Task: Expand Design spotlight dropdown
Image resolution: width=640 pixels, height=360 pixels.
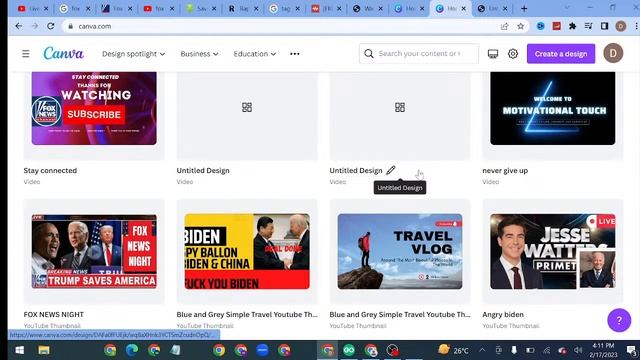Action: (x=133, y=54)
